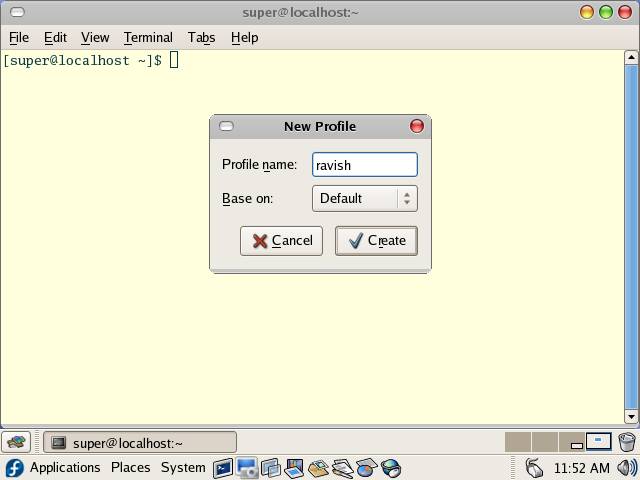
Task: Open the Edit menu
Action: 55,37
